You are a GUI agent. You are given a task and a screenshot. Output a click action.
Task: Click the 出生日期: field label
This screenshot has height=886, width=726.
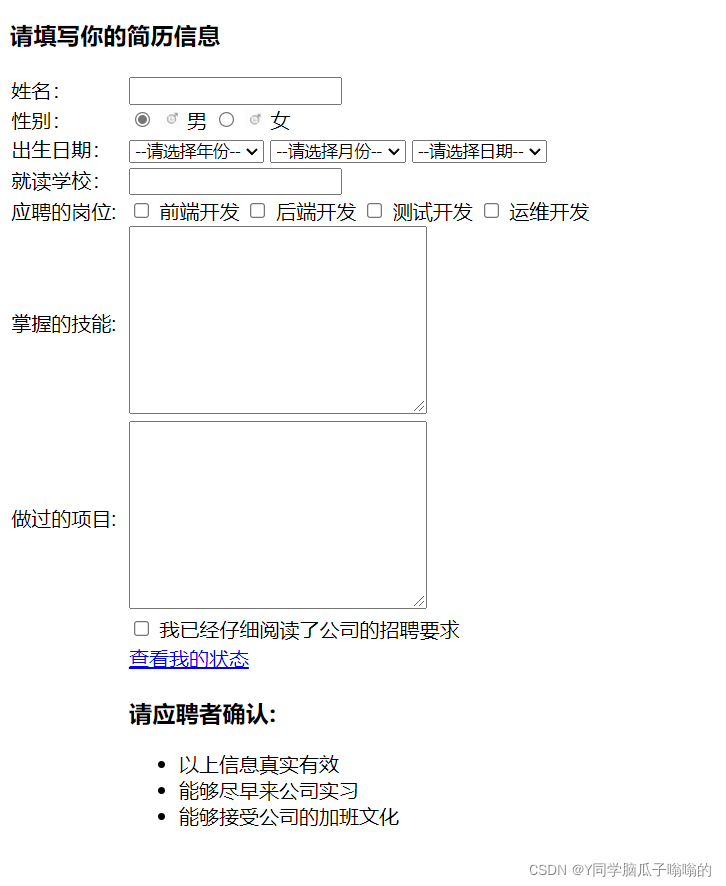coord(55,151)
